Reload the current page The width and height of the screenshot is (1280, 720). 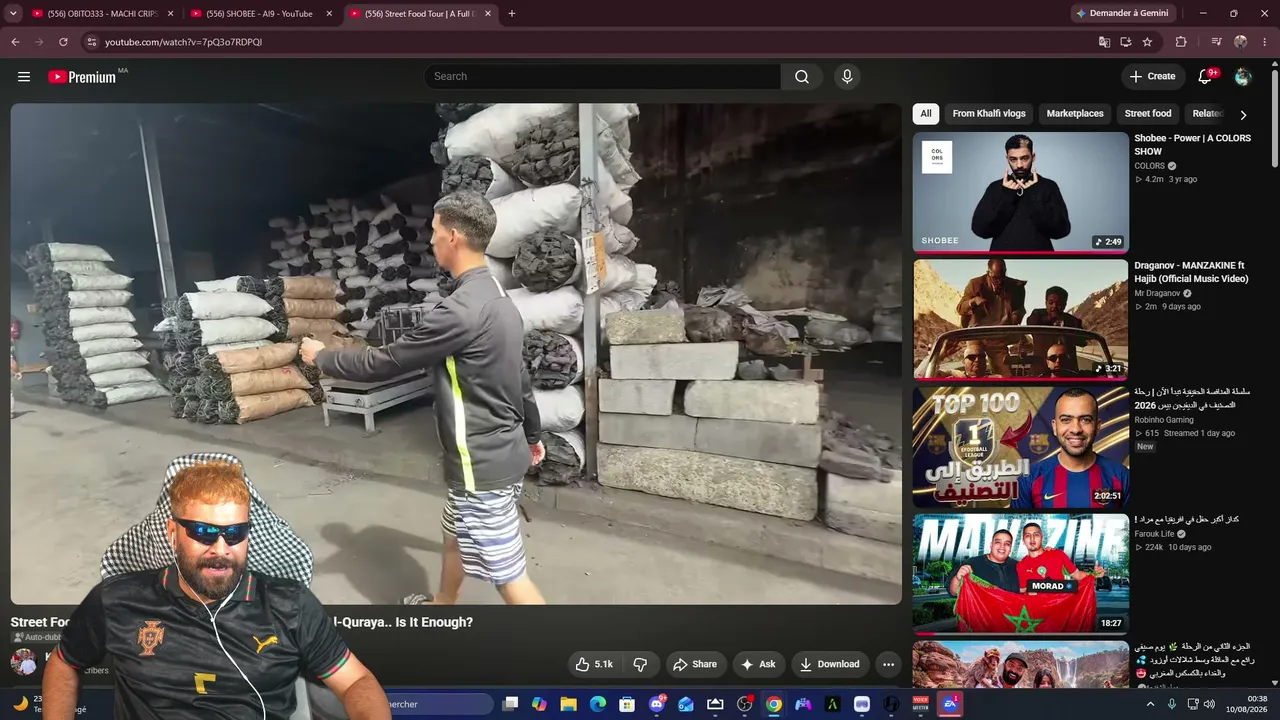(x=63, y=42)
